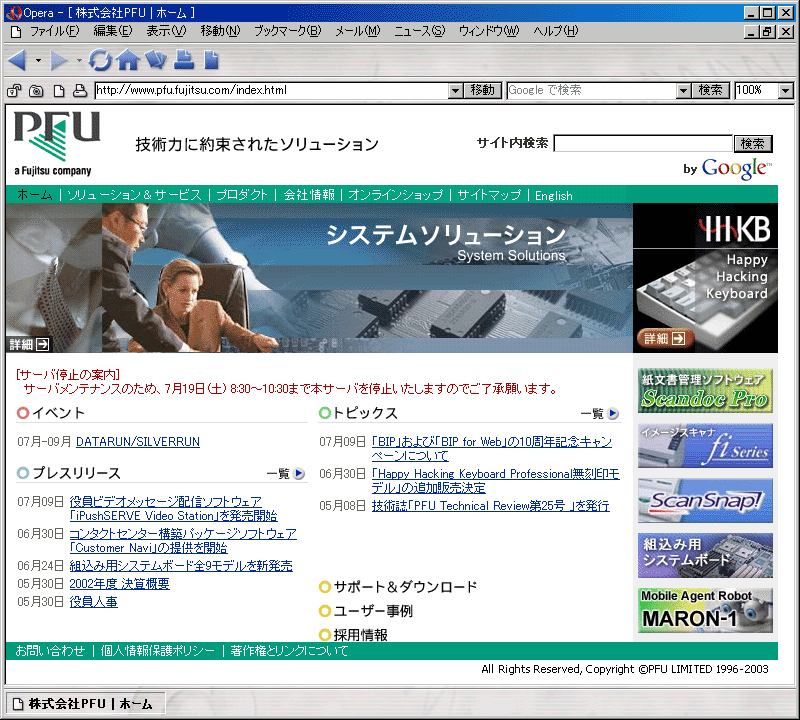
Task: Open DATARUN/SILVERRUN event link
Action: 138,442
